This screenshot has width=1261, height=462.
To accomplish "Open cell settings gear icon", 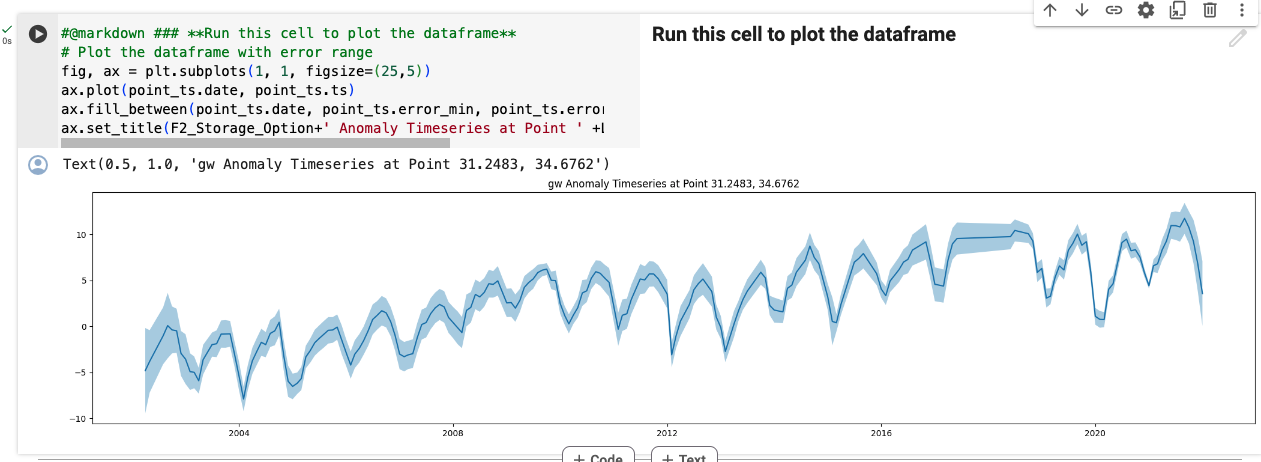I will [1145, 11].
